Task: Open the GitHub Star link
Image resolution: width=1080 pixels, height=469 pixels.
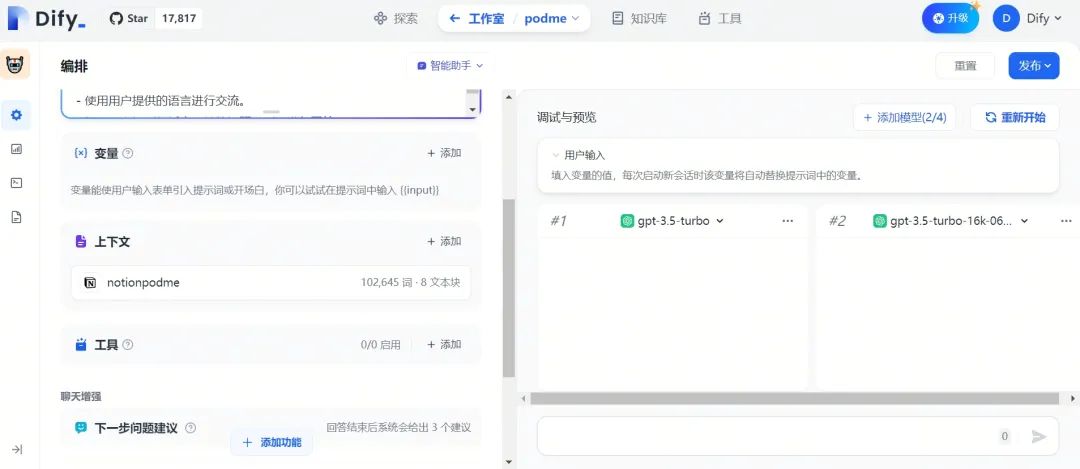Action: click(x=129, y=19)
